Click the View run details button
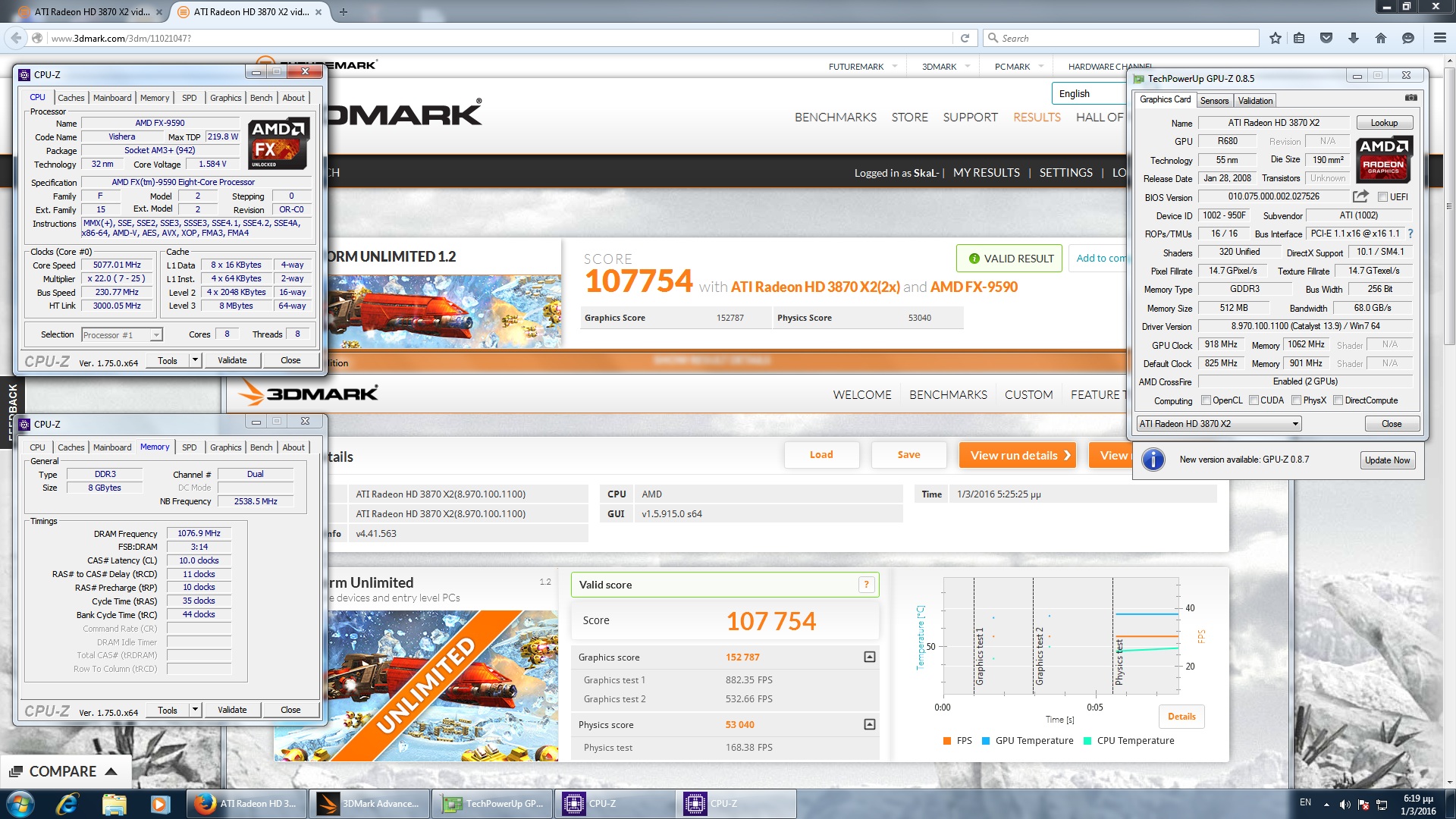Screen dimensions: 1456x819 (1017, 455)
